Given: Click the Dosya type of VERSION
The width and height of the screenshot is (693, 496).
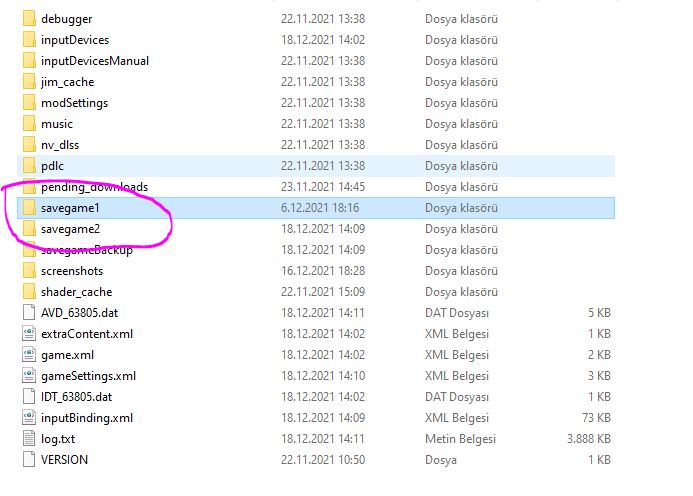Looking at the screenshot, I should (x=441, y=460).
